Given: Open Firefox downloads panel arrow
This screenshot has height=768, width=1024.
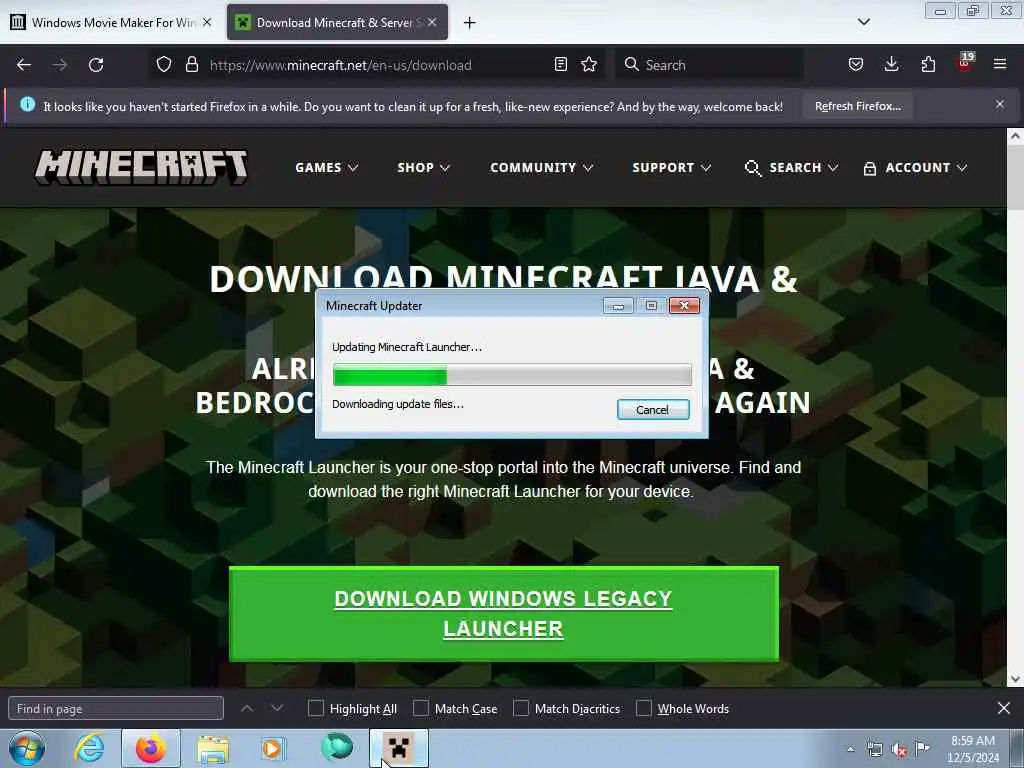Looking at the screenshot, I should point(891,64).
